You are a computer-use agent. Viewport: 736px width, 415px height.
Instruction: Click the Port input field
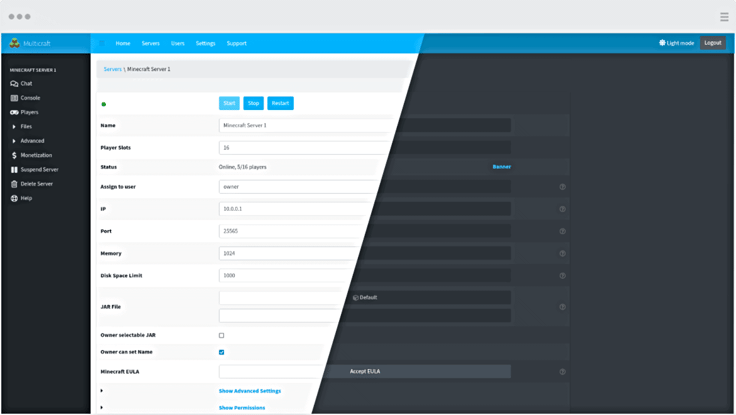(x=365, y=231)
